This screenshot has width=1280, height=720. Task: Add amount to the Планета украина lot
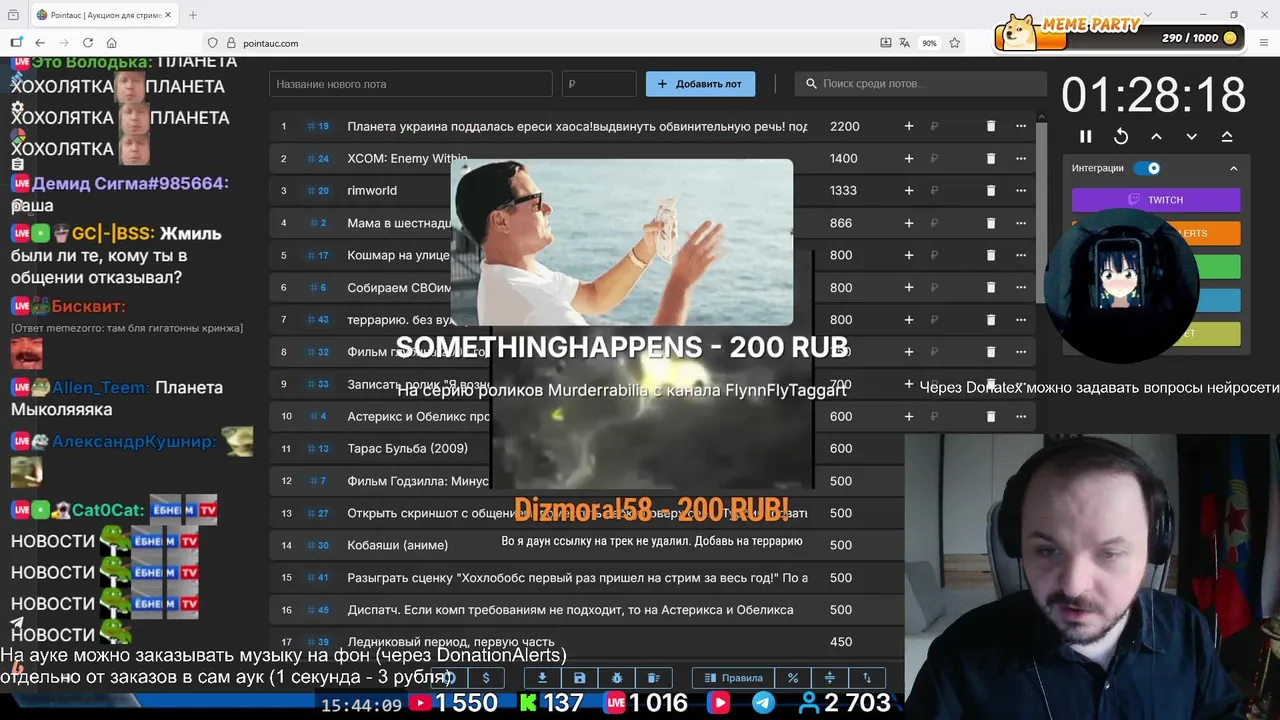(x=909, y=126)
